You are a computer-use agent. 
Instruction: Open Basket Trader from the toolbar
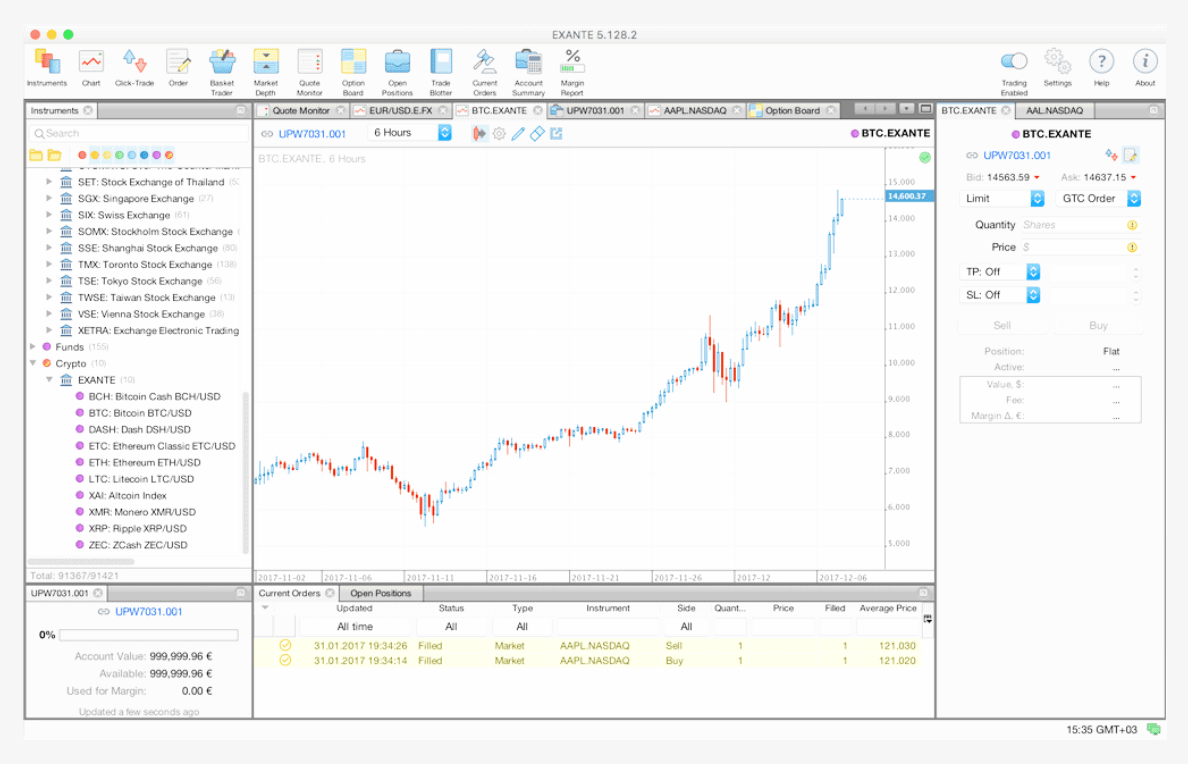222,72
